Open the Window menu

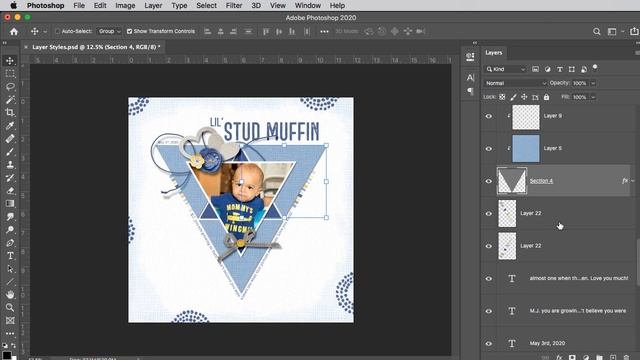point(308,6)
